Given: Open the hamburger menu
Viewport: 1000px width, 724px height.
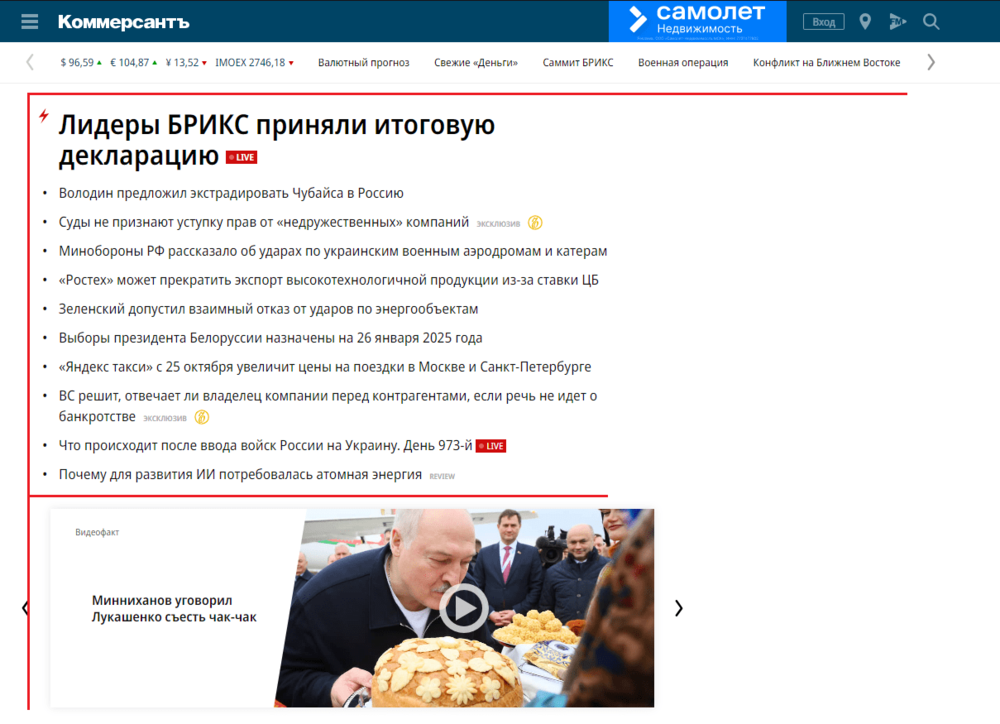Looking at the screenshot, I should point(29,22).
